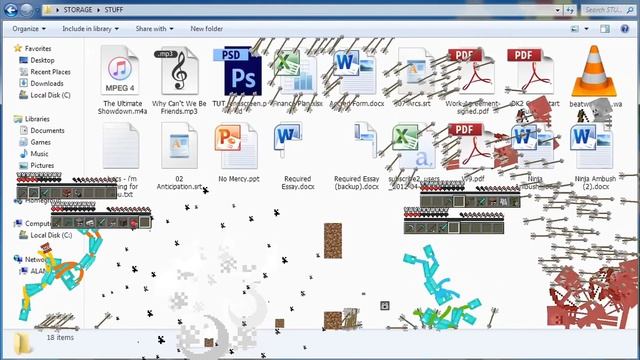The width and height of the screenshot is (640, 360).
Task: Select the No Mercy.ppt PowerPoint icon
Action: [236, 146]
